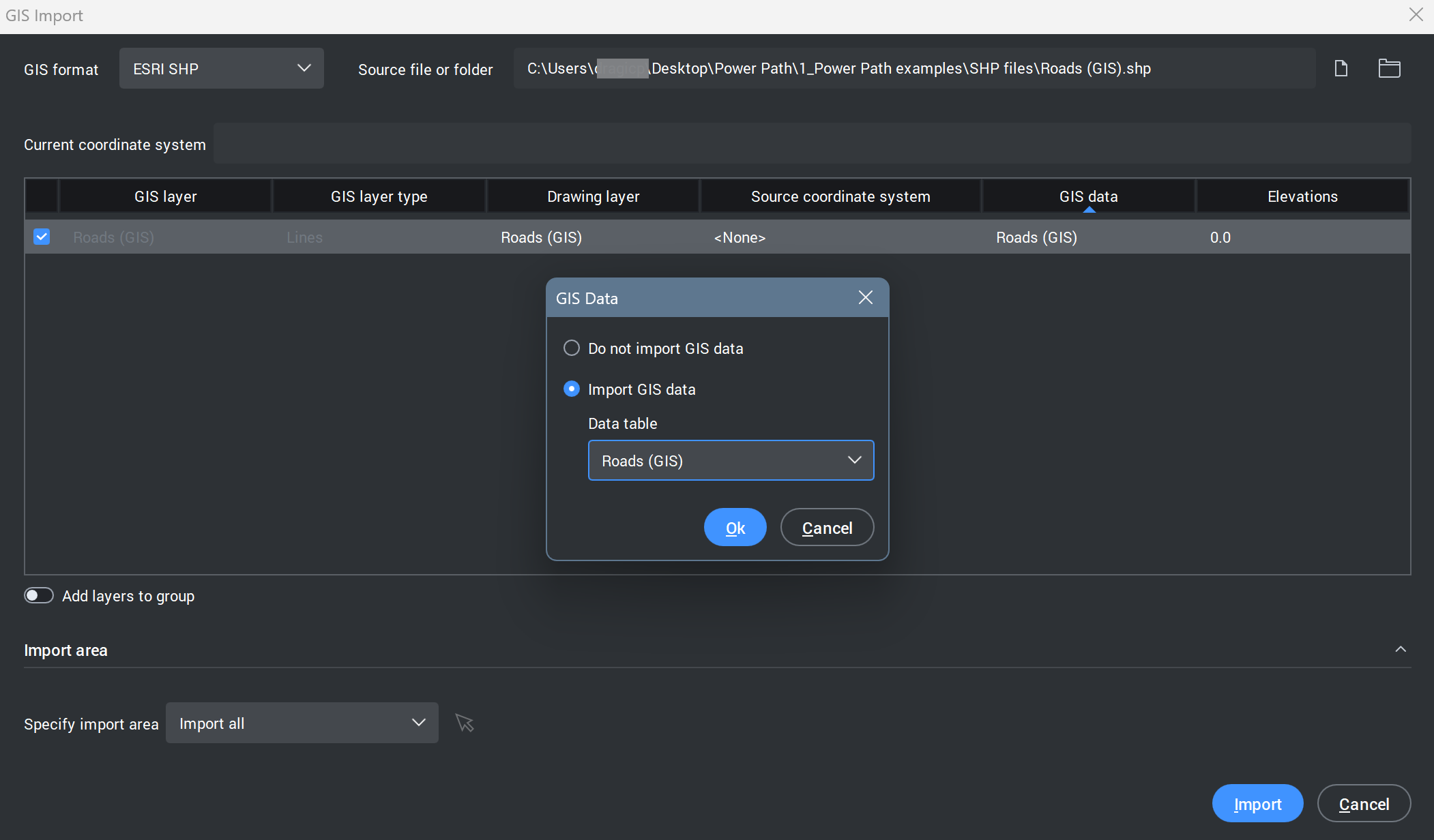This screenshot has height=840, width=1434.
Task: Open the GIS format ESRI SHP dropdown
Action: [221, 68]
